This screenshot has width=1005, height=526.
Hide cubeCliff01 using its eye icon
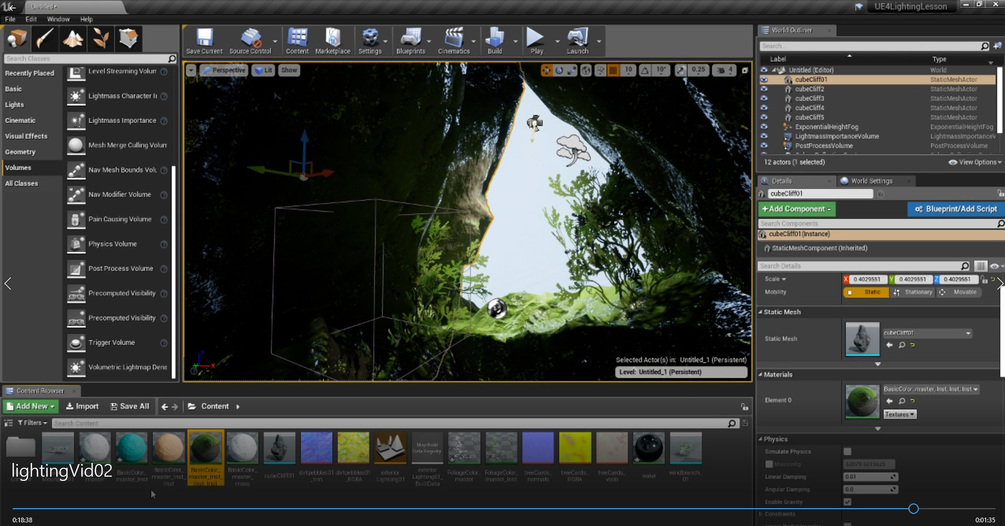pyautogui.click(x=764, y=79)
